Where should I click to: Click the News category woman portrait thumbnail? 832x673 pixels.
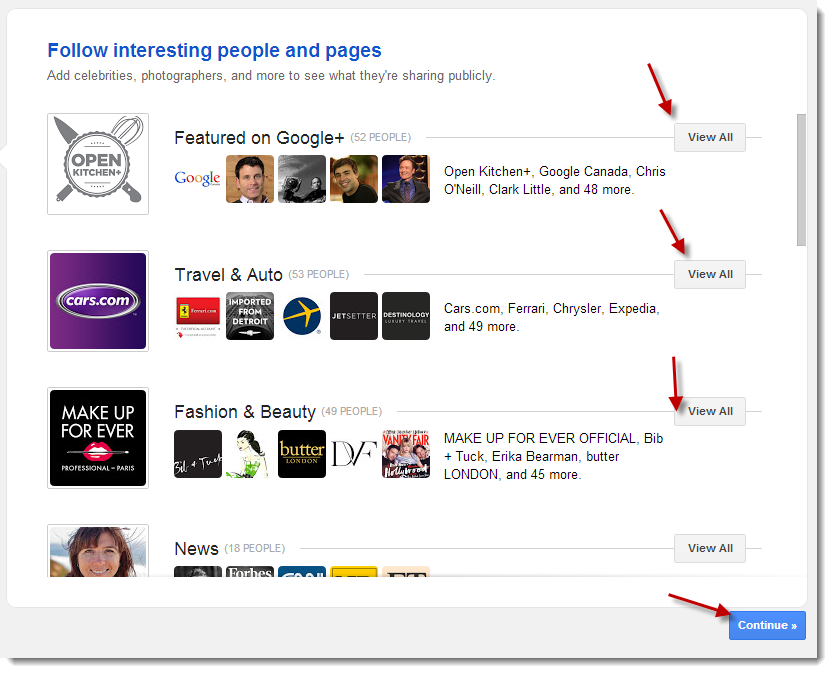(98, 551)
